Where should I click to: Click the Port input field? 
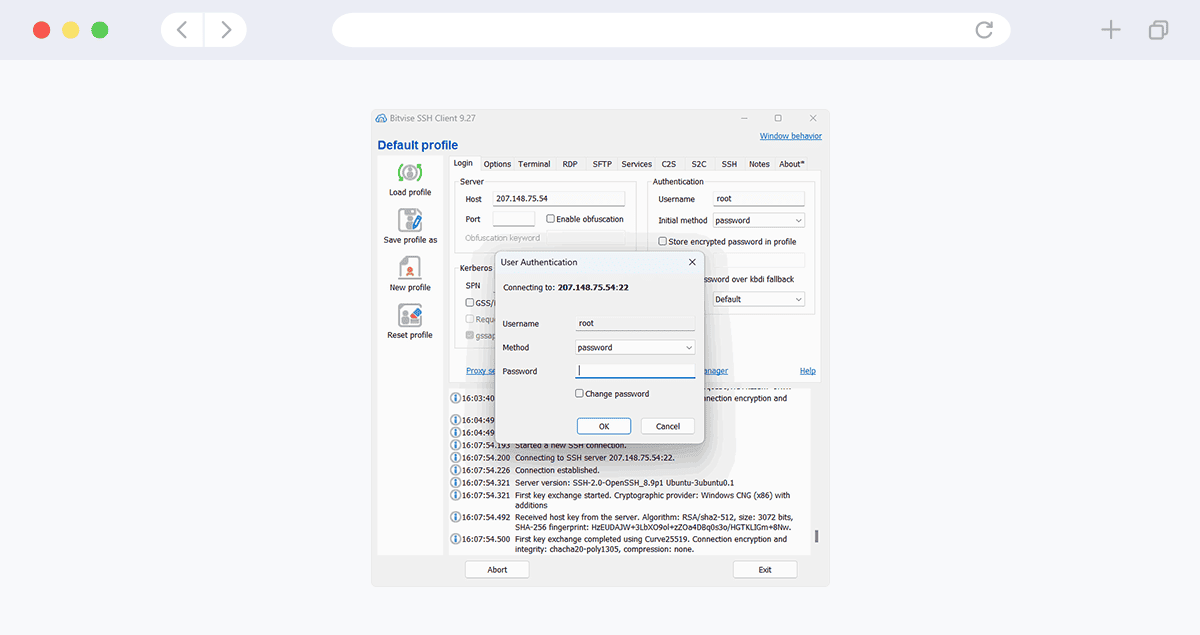click(x=514, y=219)
